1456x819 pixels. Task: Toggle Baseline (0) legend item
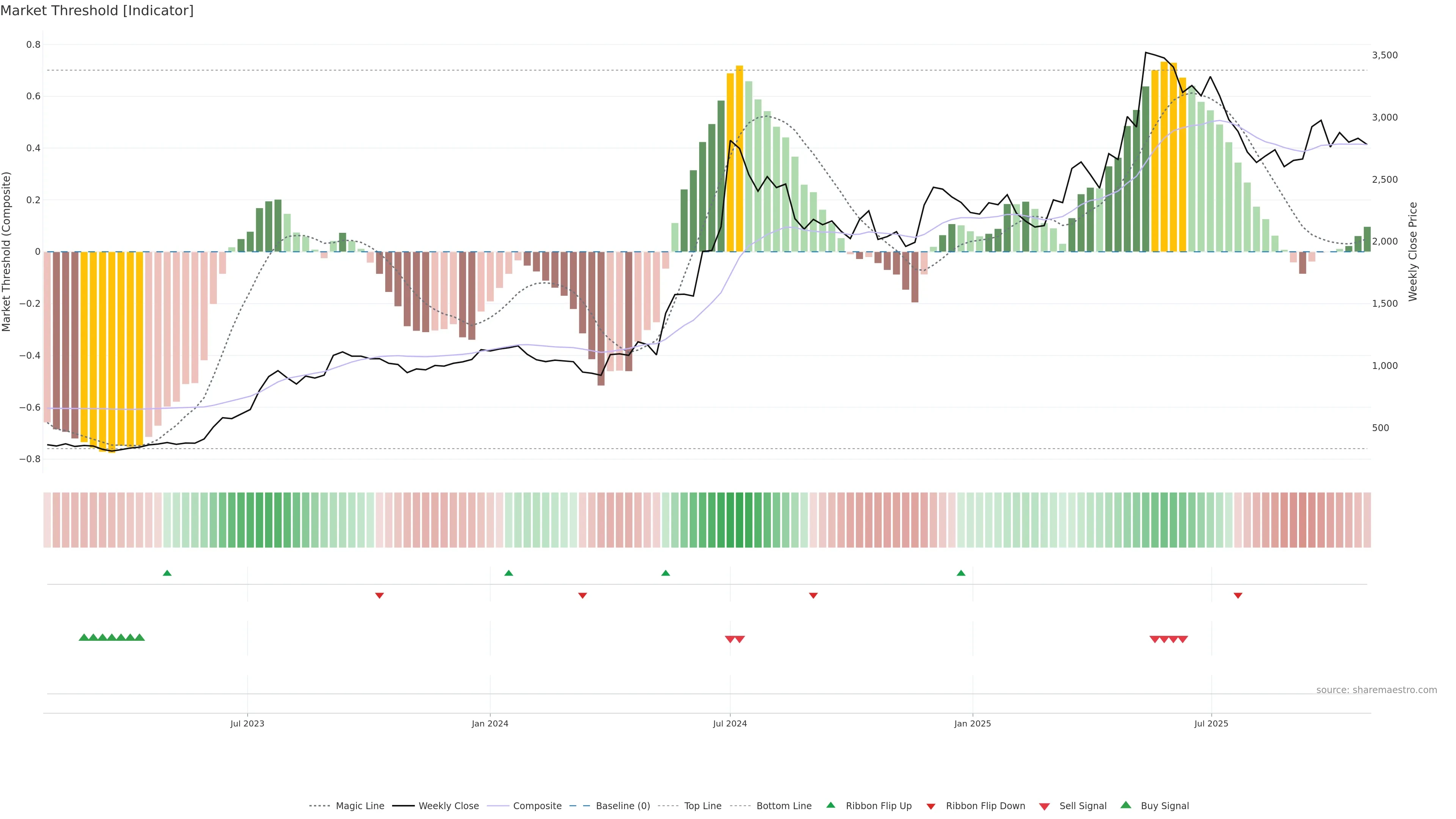click(622, 806)
